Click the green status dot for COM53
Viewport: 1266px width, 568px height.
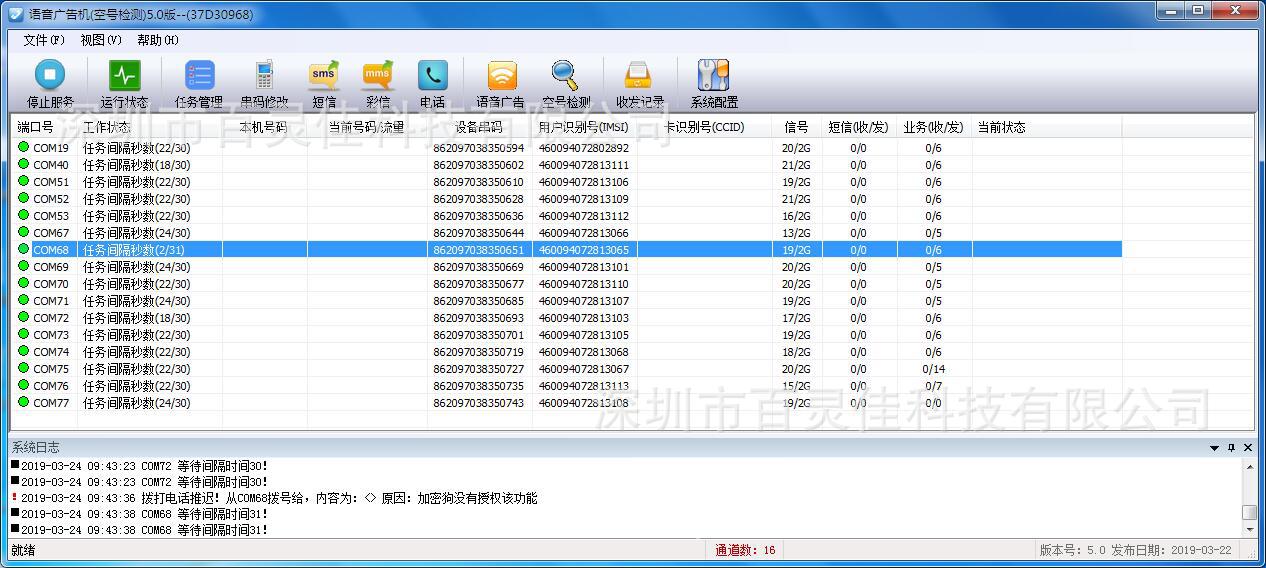pyautogui.click(x=23, y=215)
